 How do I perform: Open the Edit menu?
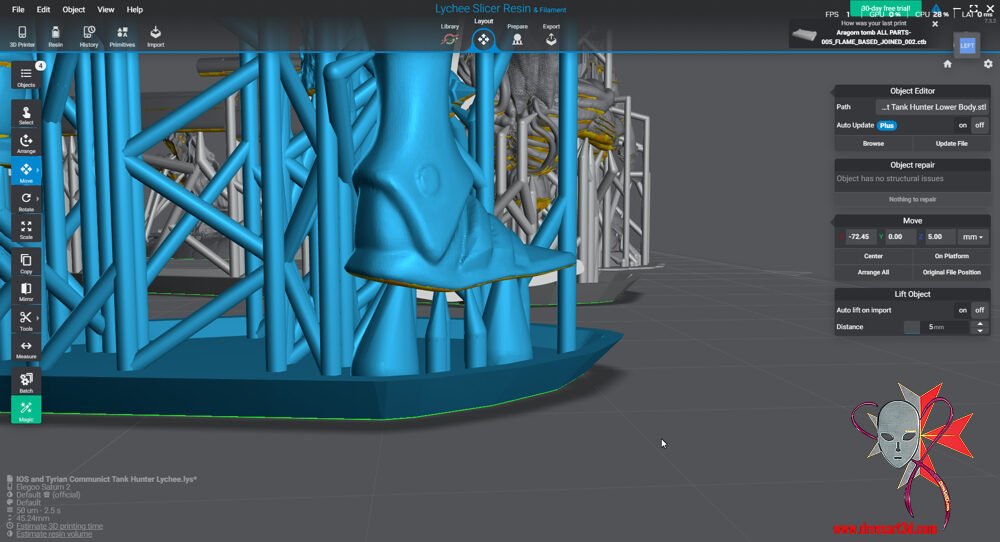click(43, 10)
